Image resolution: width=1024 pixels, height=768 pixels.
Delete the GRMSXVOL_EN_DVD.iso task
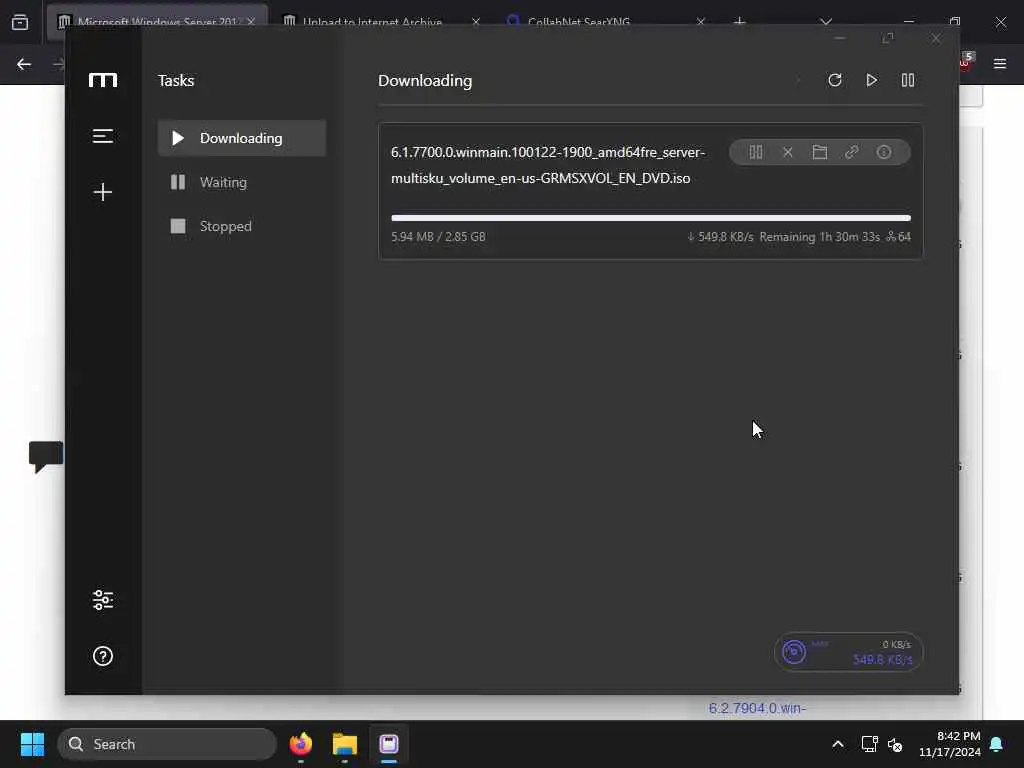coord(788,152)
